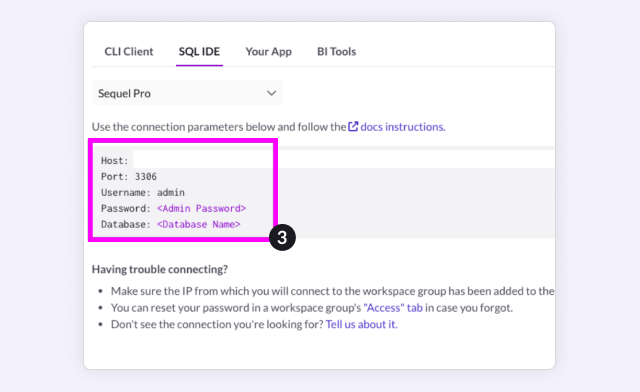Select the admin username value
Screen dimensions: 640x392
pos(171,192)
